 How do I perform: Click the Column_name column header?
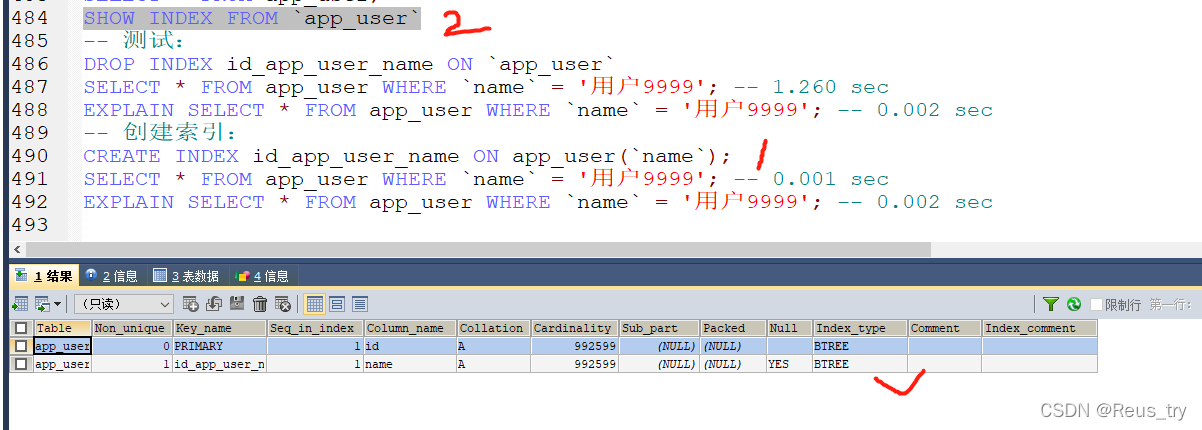coord(410,328)
